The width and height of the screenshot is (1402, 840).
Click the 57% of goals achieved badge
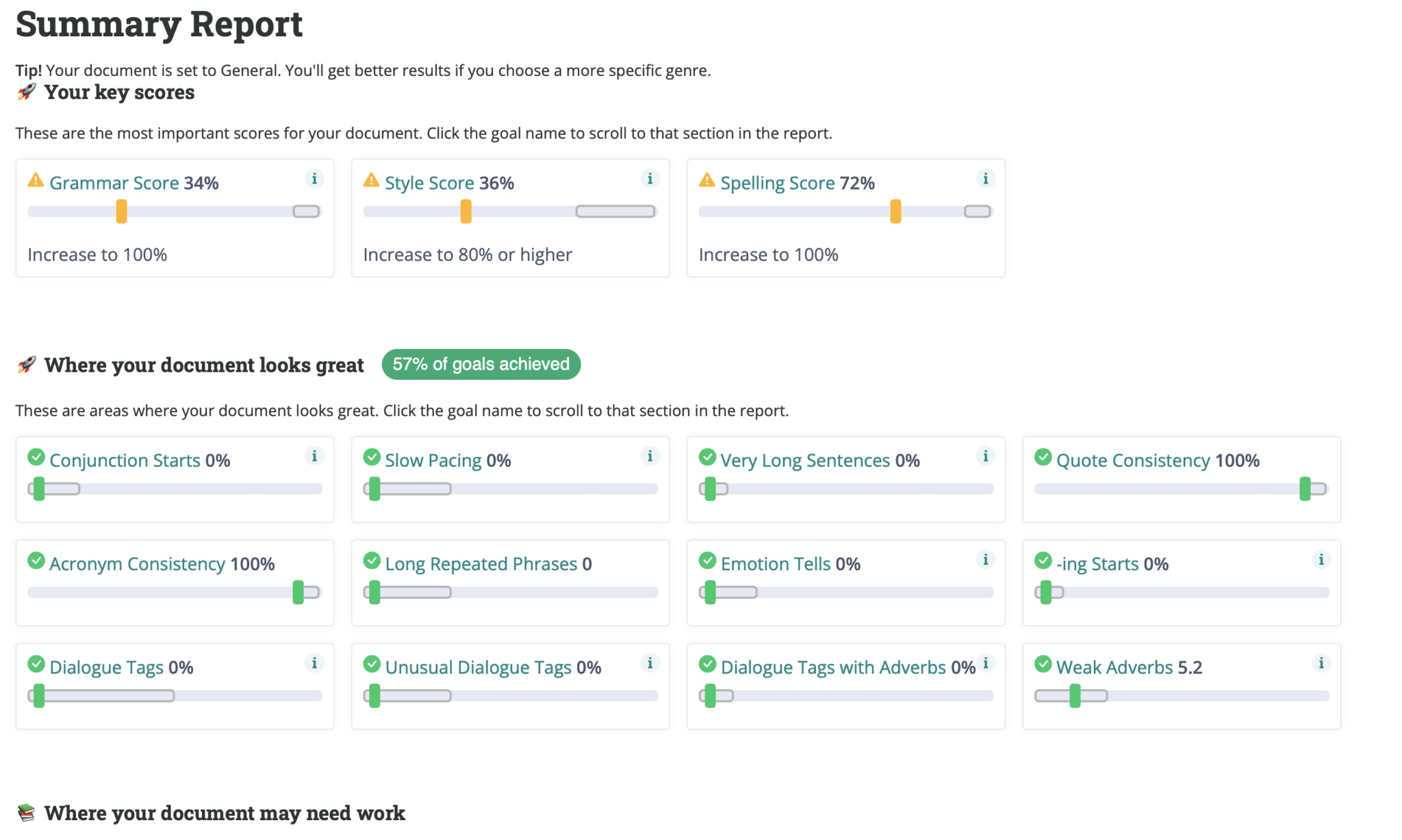[x=481, y=364]
